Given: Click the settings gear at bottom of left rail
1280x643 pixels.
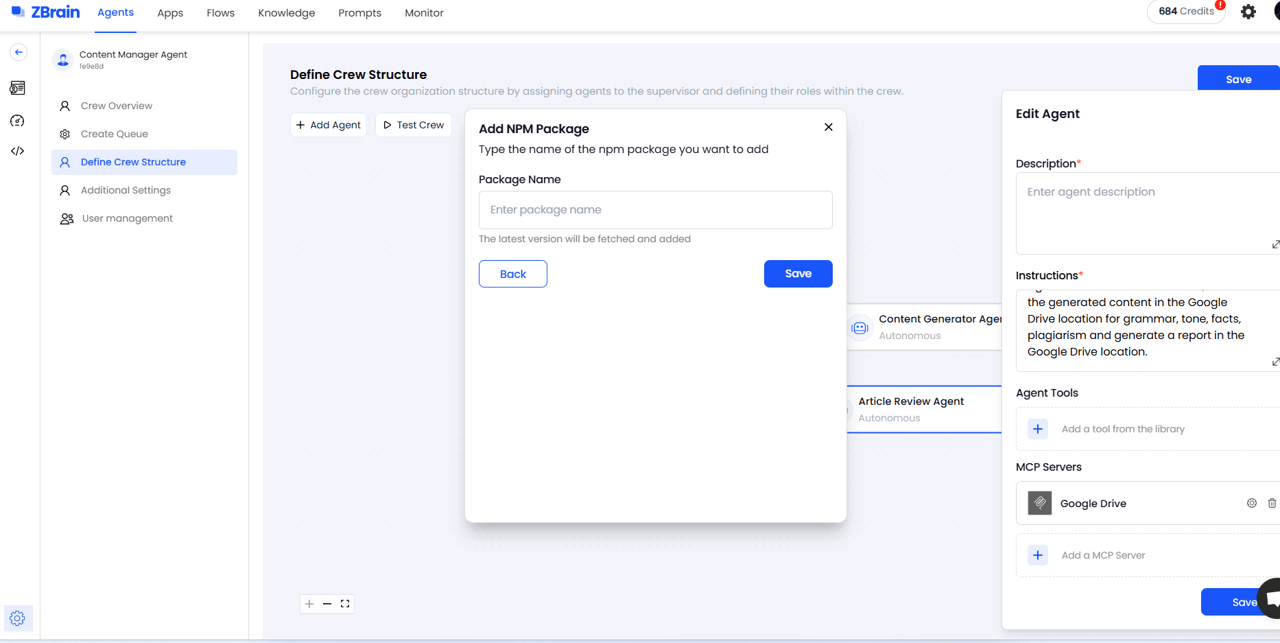Looking at the screenshot, I should click(17, 618).
